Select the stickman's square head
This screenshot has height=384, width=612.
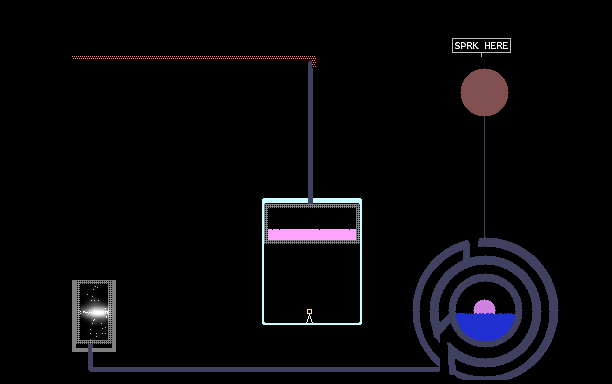(x=310, y=311)
